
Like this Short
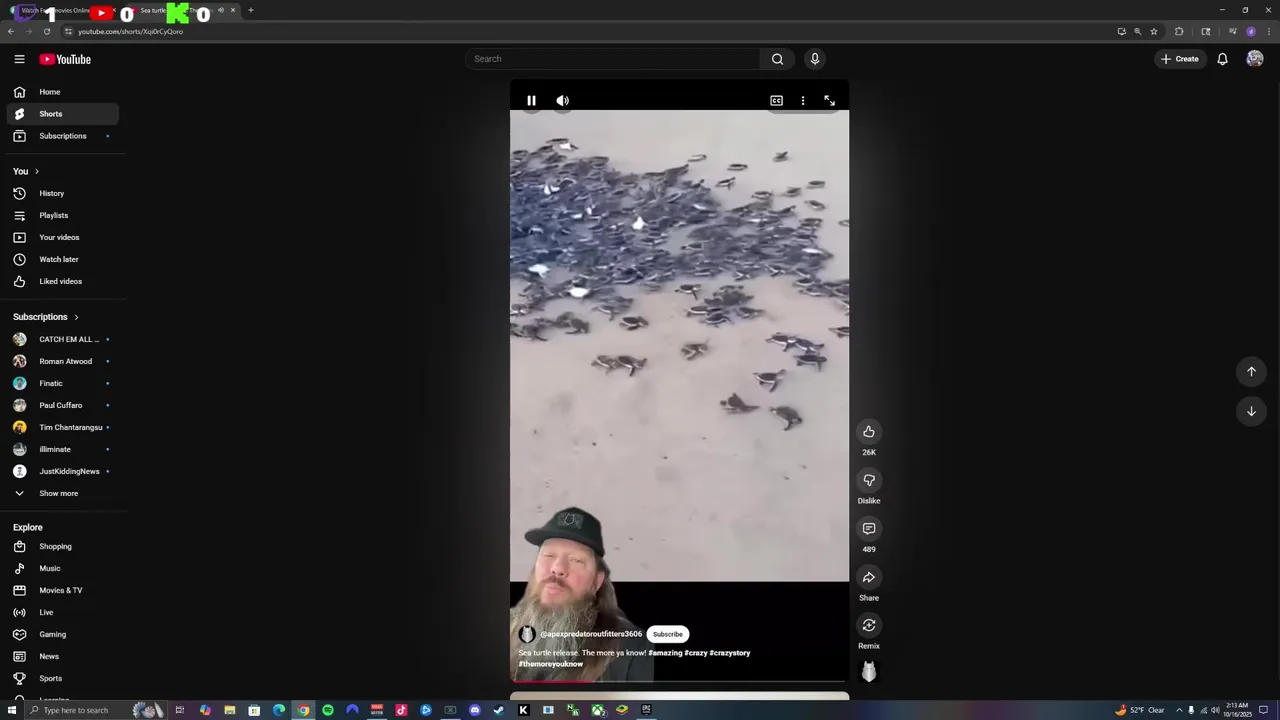pos(869,431)
